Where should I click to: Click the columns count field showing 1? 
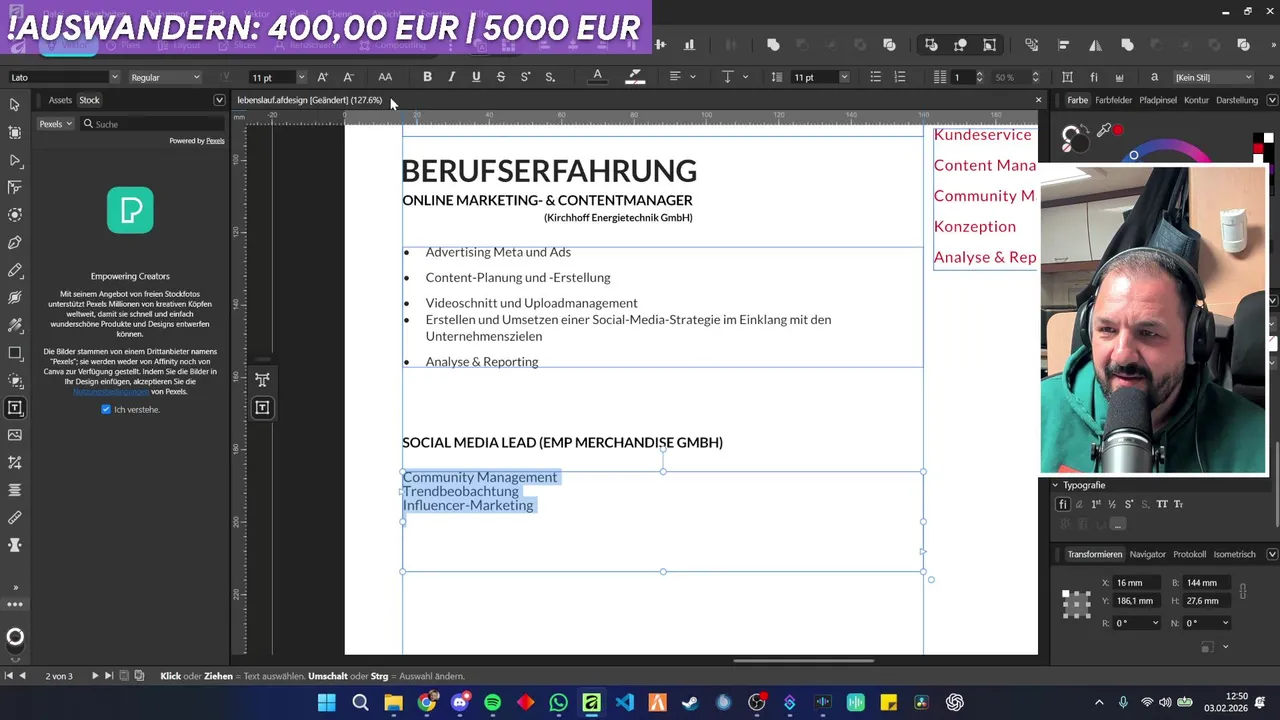tap(962, 77)
